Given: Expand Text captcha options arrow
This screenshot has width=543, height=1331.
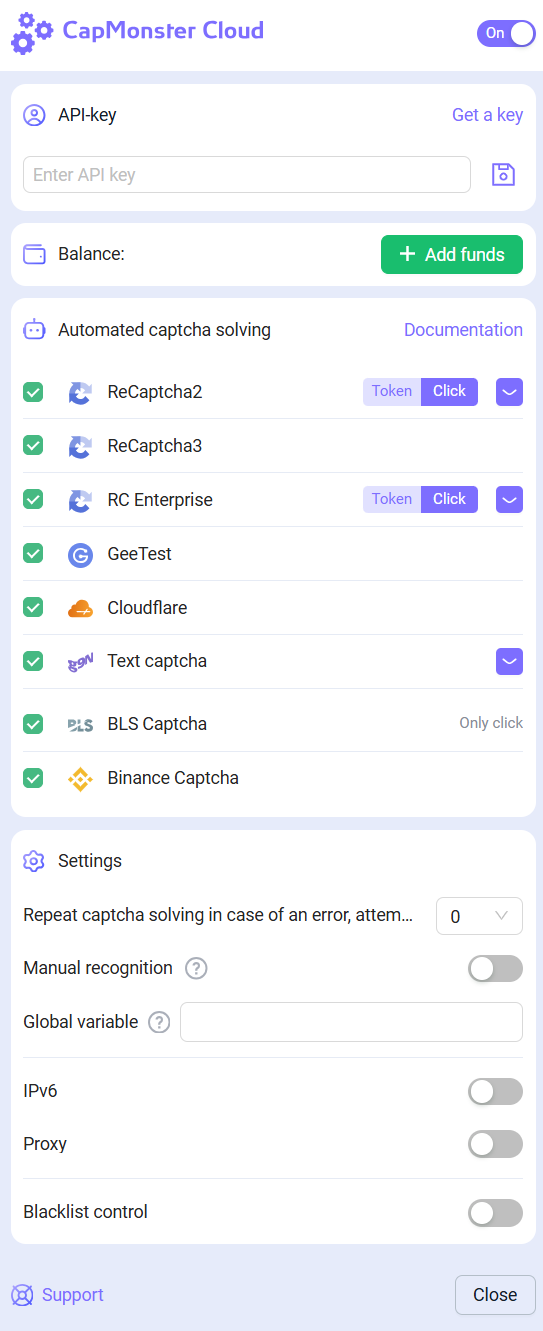Looking at the screenshot, I should click(509, 661).
